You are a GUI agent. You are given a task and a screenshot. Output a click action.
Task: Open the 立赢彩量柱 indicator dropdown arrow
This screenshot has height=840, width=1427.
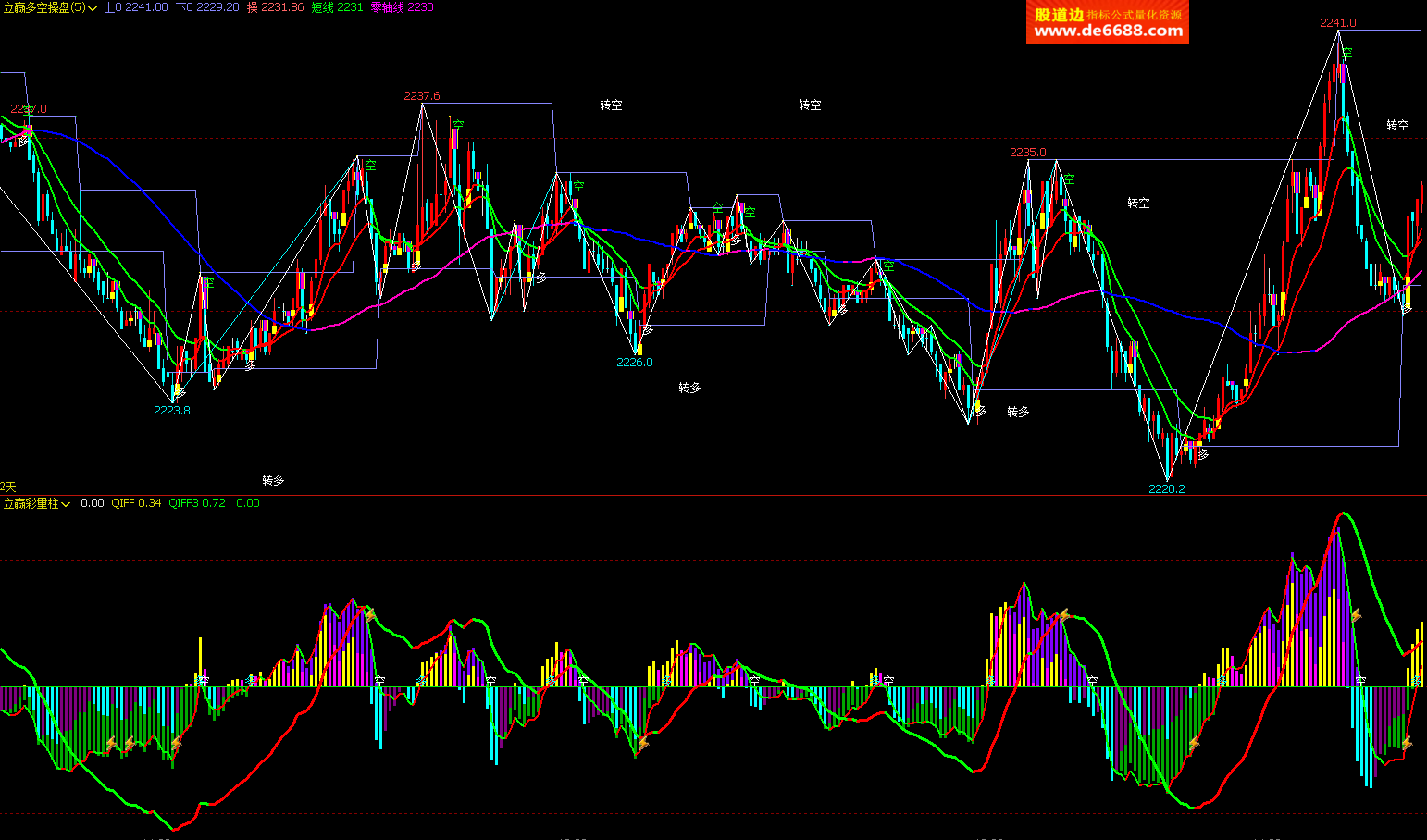point(66,504)
